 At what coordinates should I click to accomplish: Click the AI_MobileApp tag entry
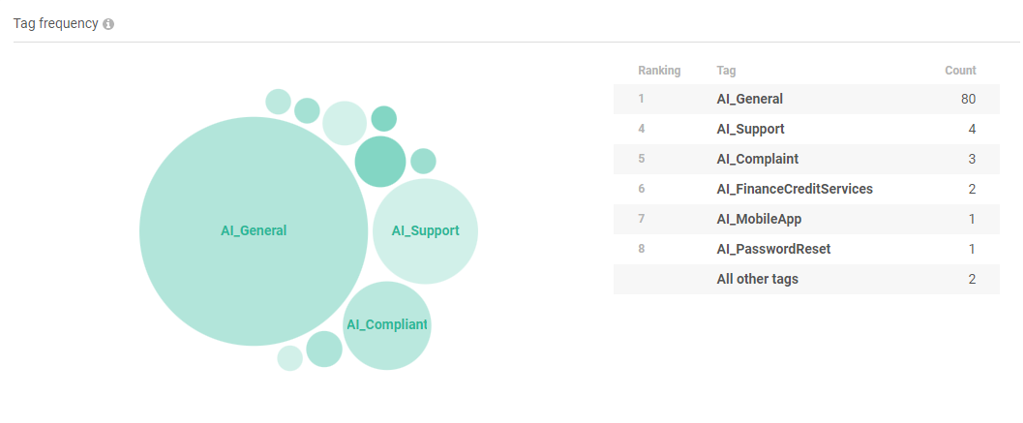(759, 219)
